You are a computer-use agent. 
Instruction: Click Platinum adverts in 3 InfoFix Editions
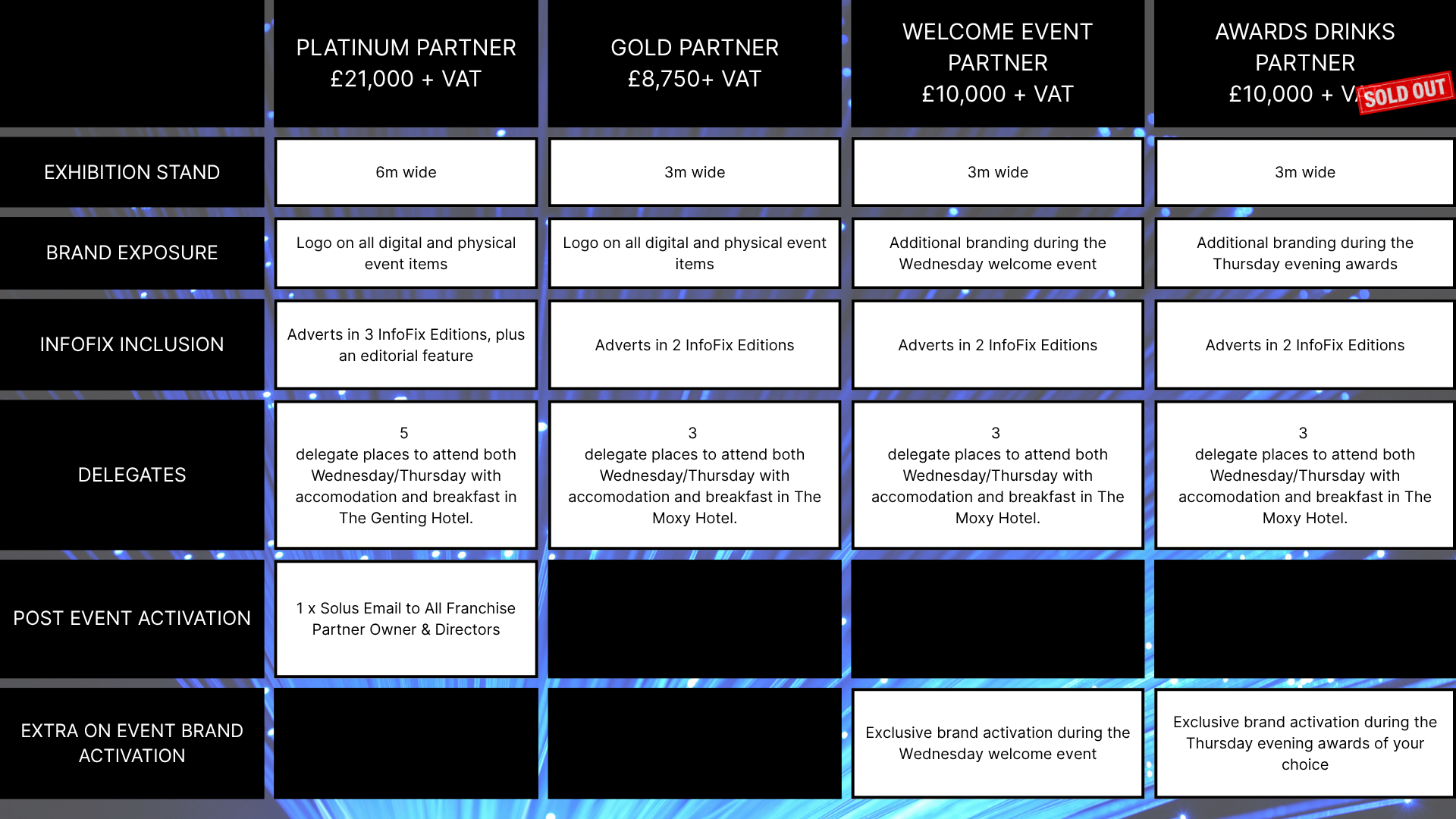point(406,345)
